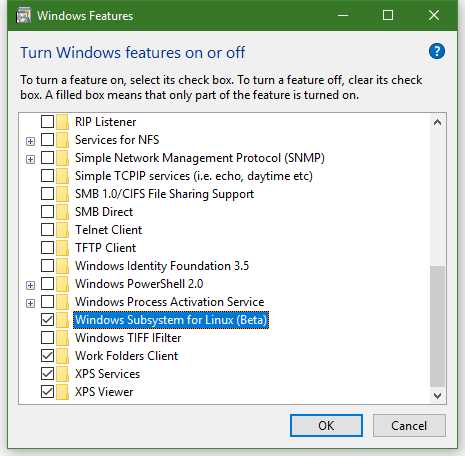Check the Telnet Client checkbox
The height and width of the screenshot is (456, 465).
pyautogui.click(x=47, y=230)
